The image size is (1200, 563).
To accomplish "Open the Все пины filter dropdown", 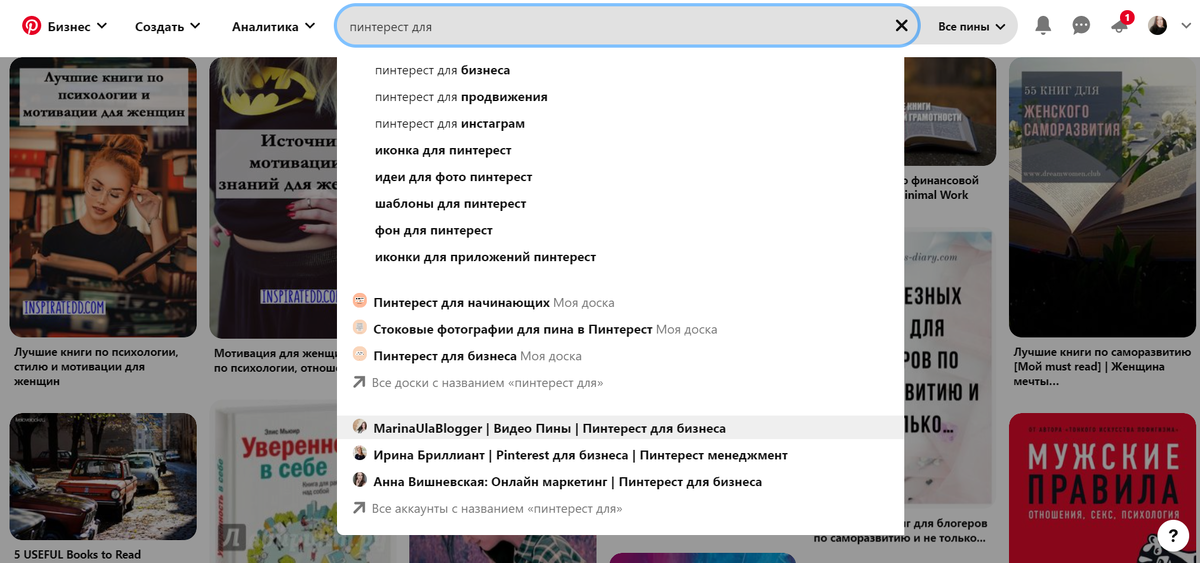I will click(972, 27).
